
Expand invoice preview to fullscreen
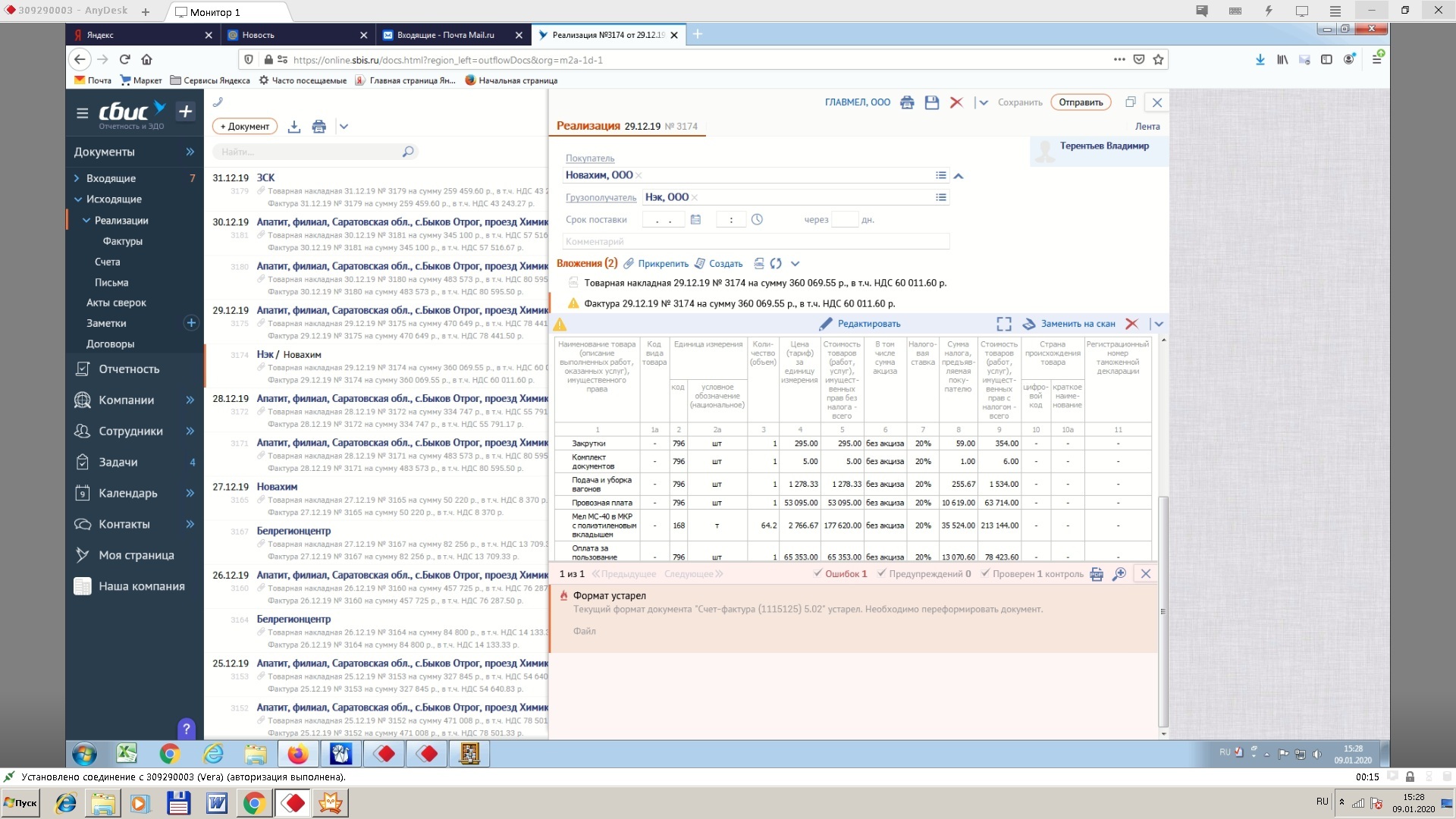[x=1004, y=324]
